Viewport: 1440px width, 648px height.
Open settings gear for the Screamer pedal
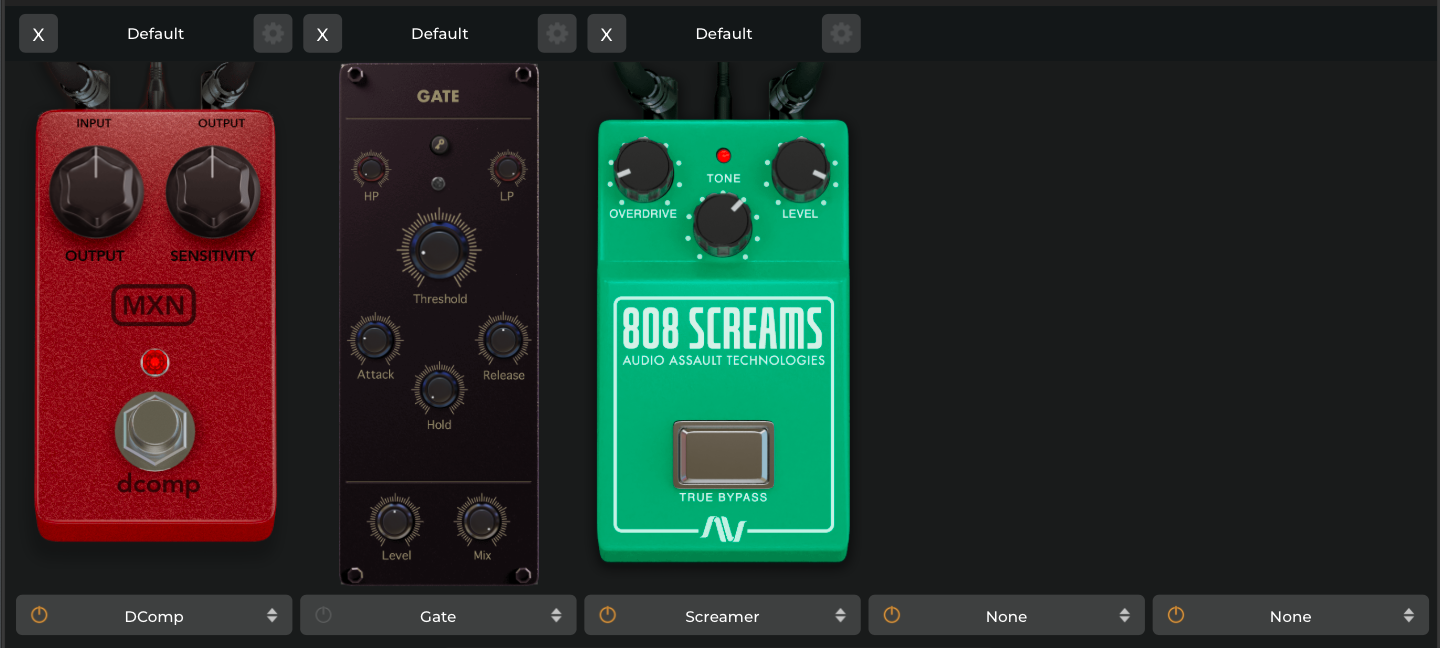841,34
